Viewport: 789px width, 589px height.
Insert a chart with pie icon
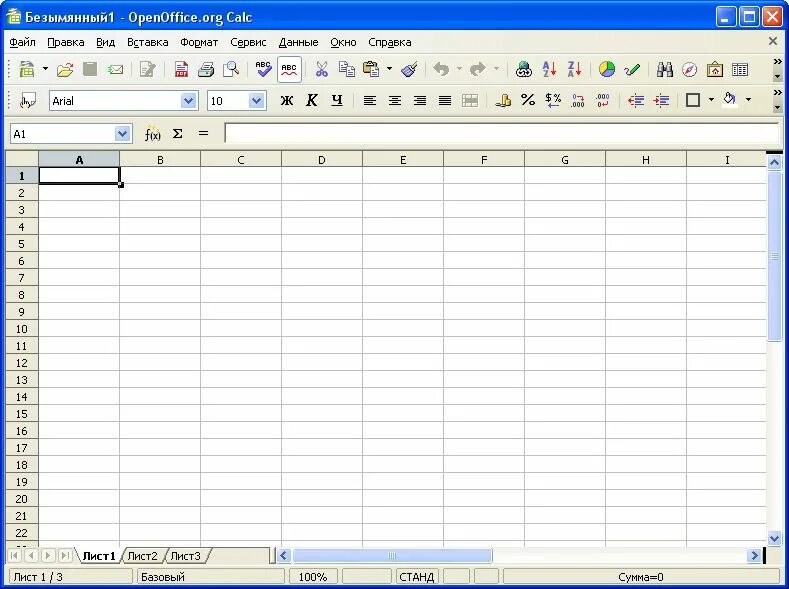click(607, 69)
